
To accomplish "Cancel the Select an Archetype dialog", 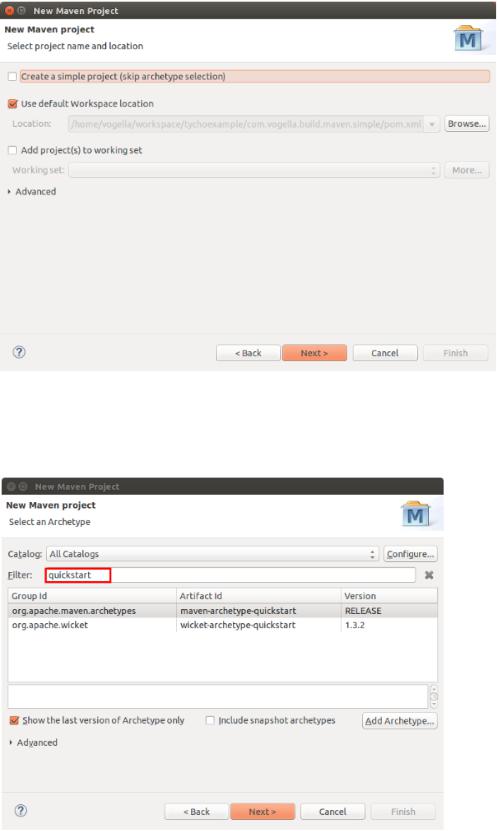I will pyautogui.click(x=333, y=812).
